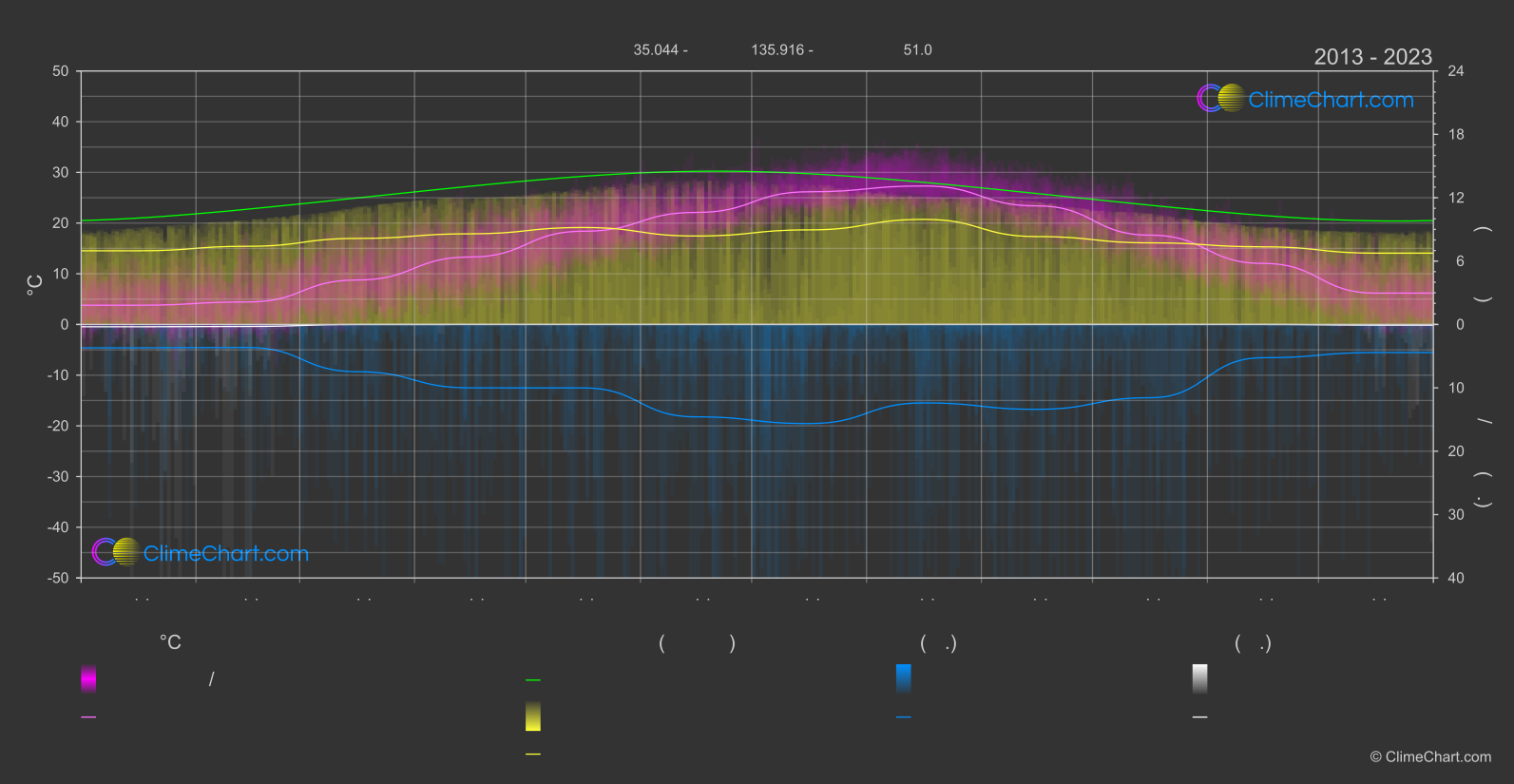This screenshot has width=1514, height=784.
Task: Toggle the green daylight line legend marker
Action: click(x=533, y=679)
